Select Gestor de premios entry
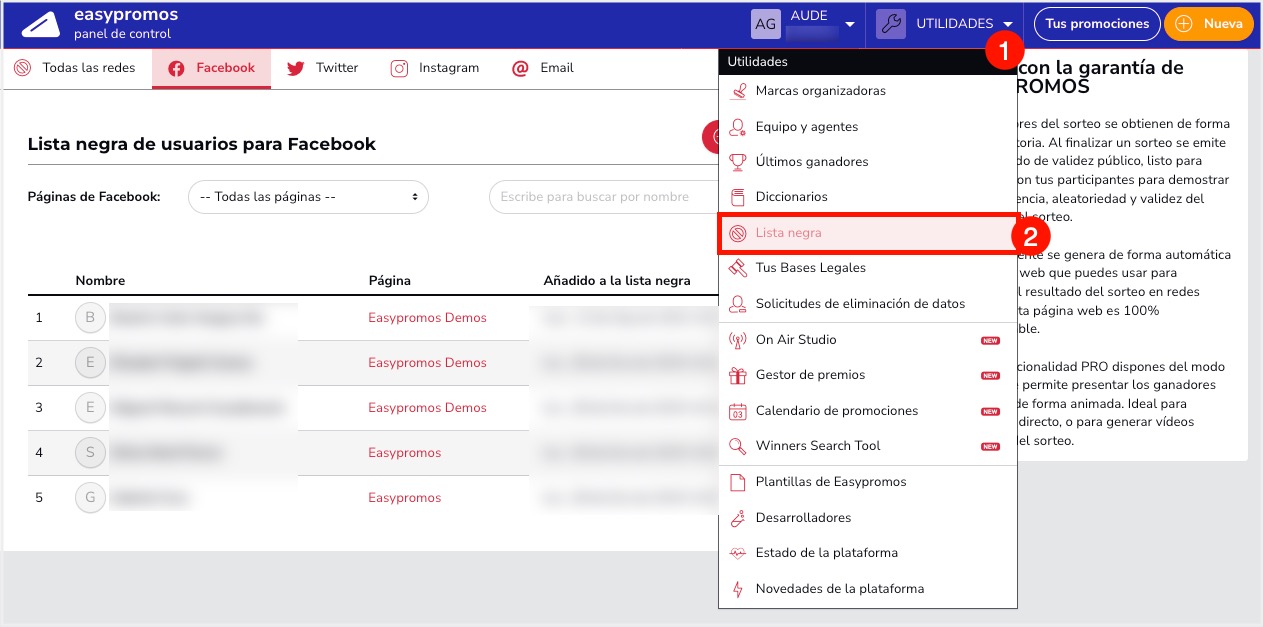Screen dimensions: 1263x627 coord(868,375)
